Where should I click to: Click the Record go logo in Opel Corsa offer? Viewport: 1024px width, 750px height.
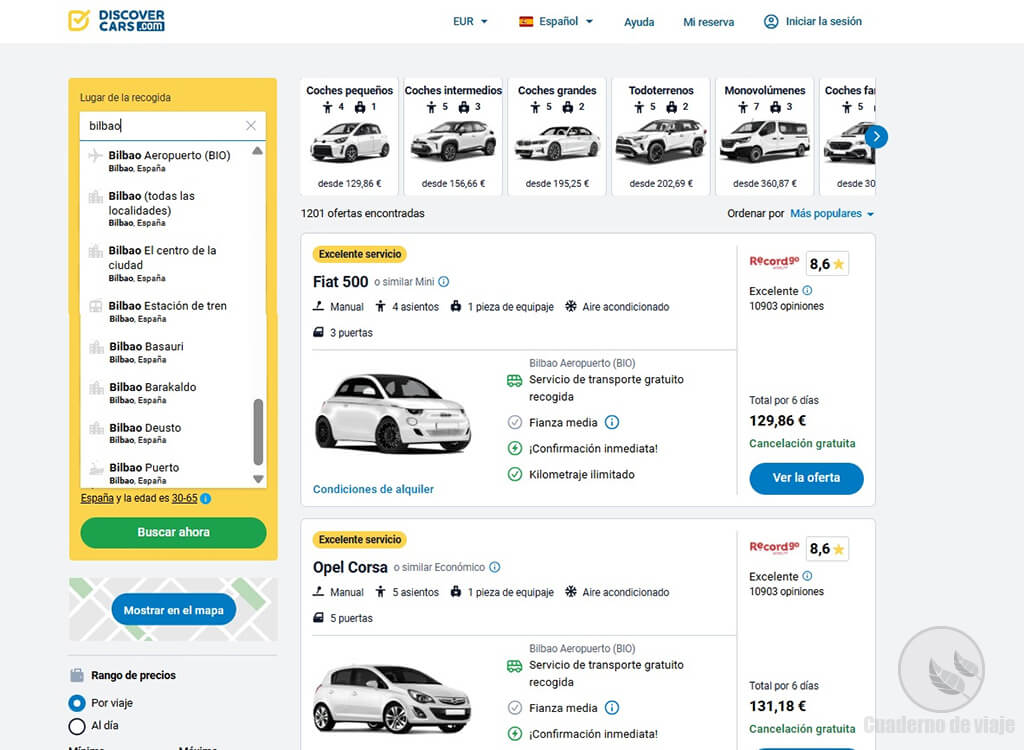[x=774, y=547]
